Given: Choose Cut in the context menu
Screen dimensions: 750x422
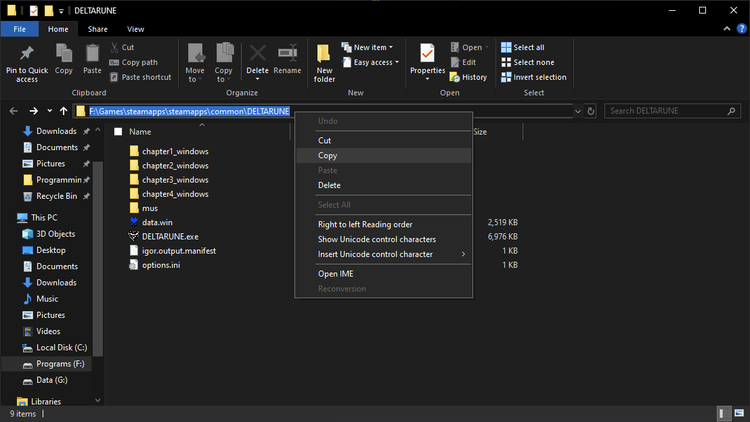Looking at the screenshot, I should point(384,141).
